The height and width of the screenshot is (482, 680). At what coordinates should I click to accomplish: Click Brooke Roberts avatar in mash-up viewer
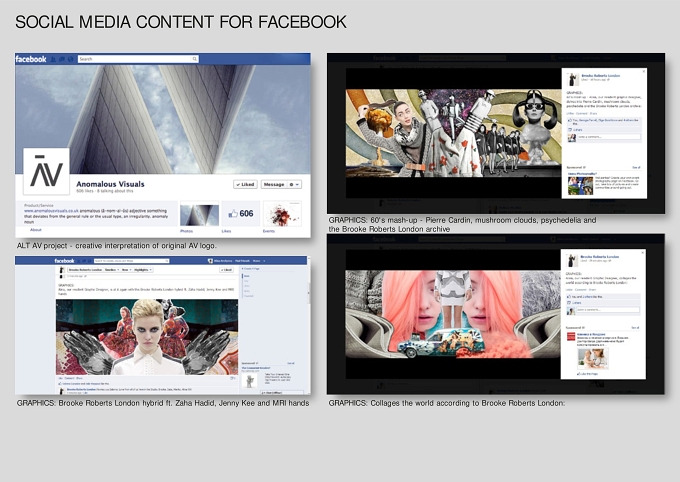[573, 79]
